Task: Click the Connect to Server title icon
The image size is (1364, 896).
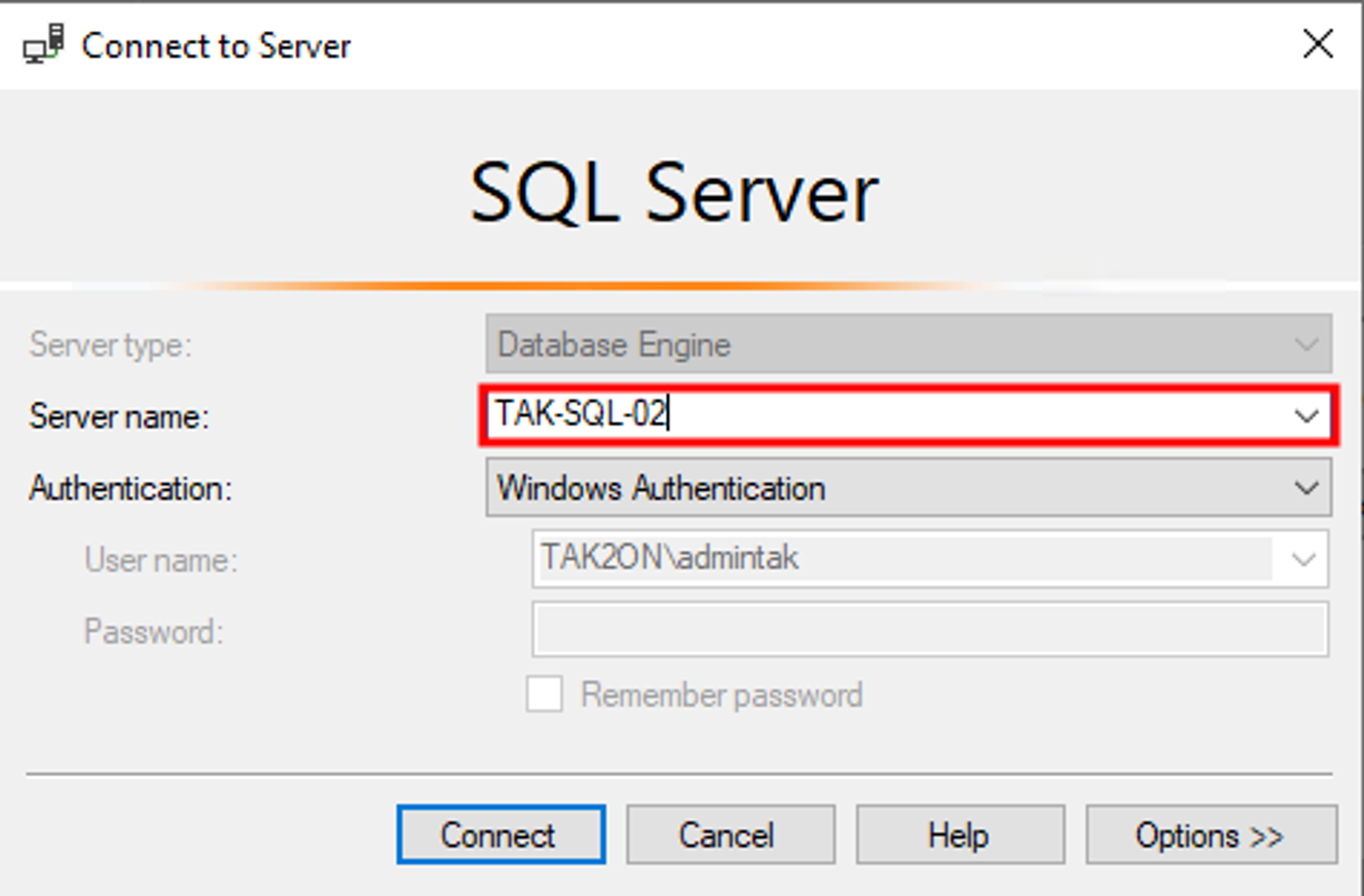Action: pos(44,44)
